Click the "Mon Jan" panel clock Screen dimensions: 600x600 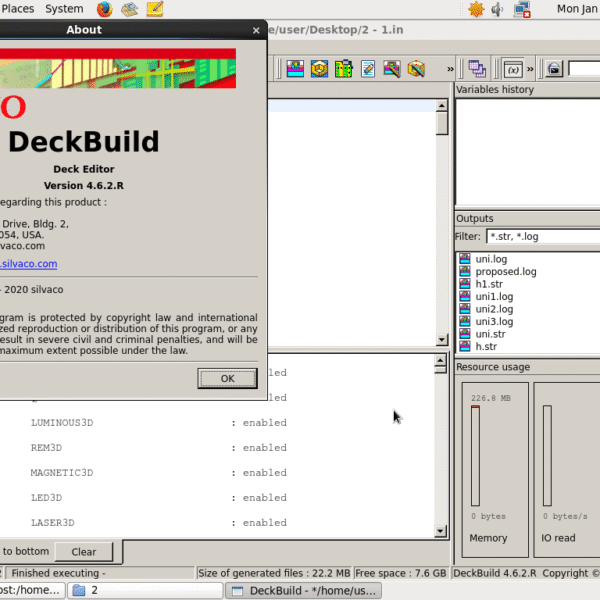click(578, 9)
